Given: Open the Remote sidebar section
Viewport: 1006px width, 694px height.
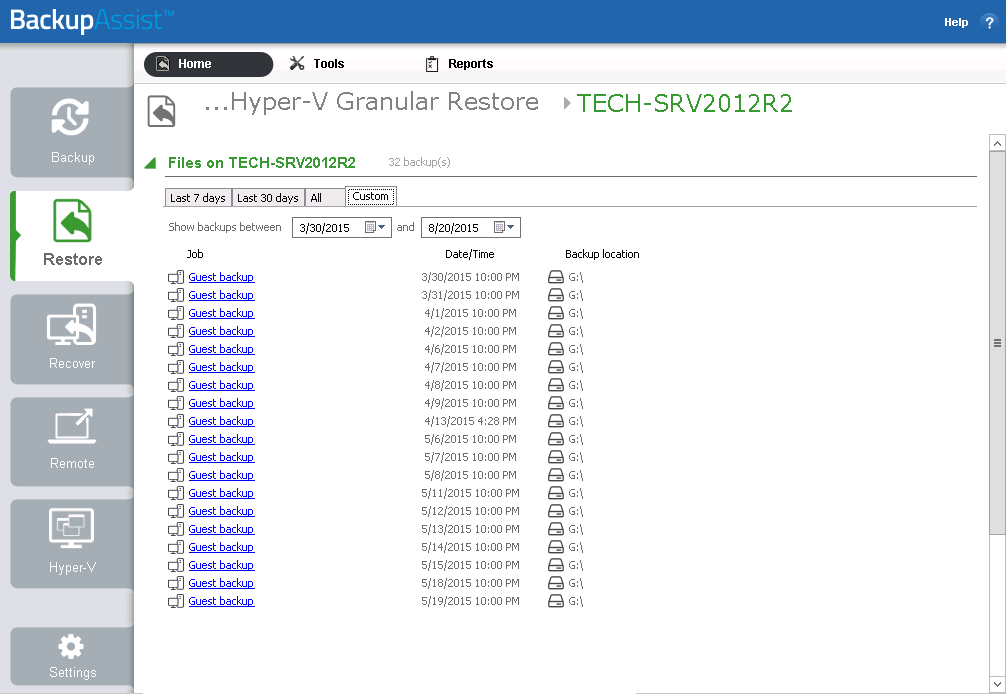Looking at the screenshot, I should [72, 441].
